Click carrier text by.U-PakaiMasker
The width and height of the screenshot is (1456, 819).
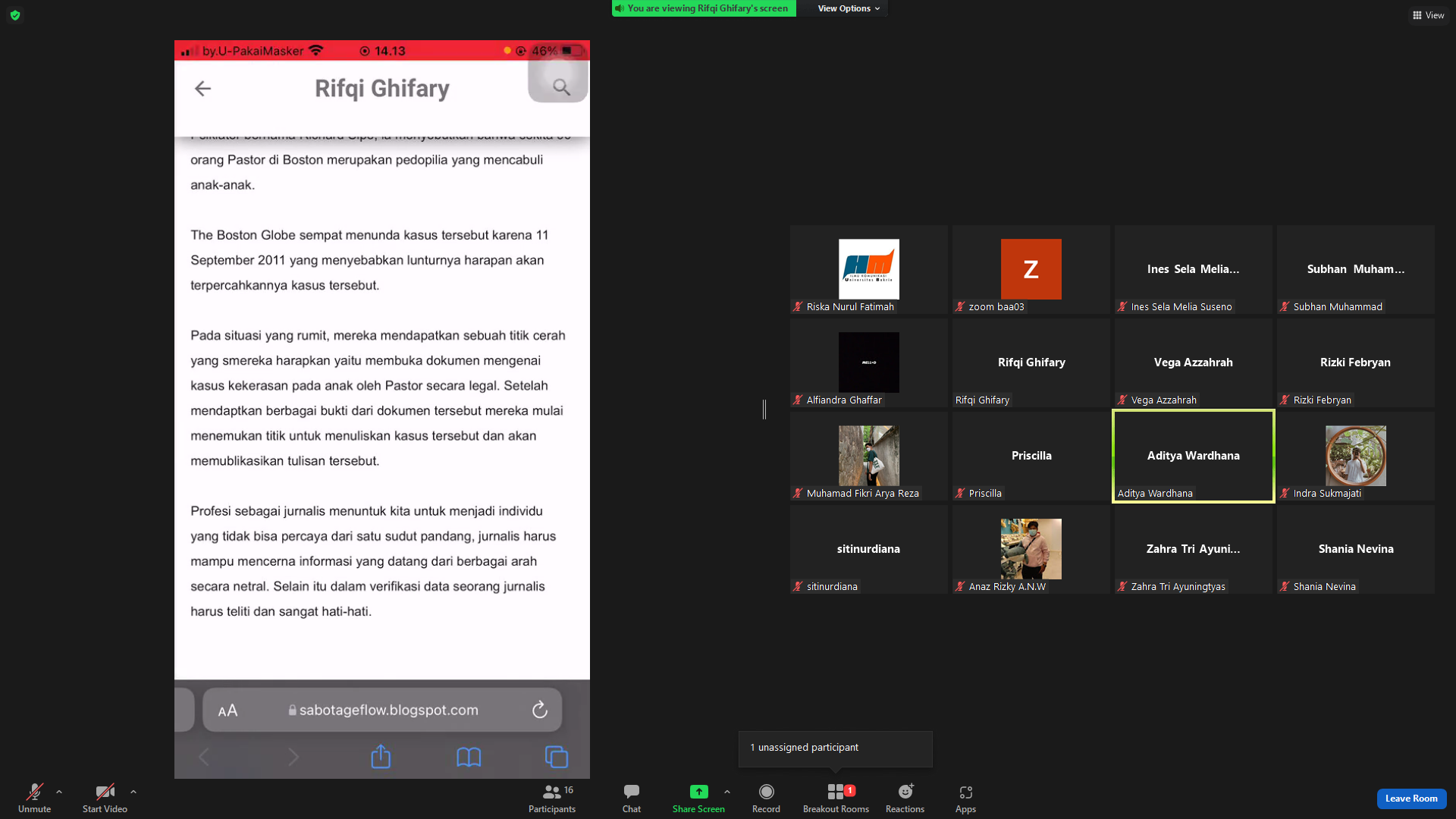253,51
